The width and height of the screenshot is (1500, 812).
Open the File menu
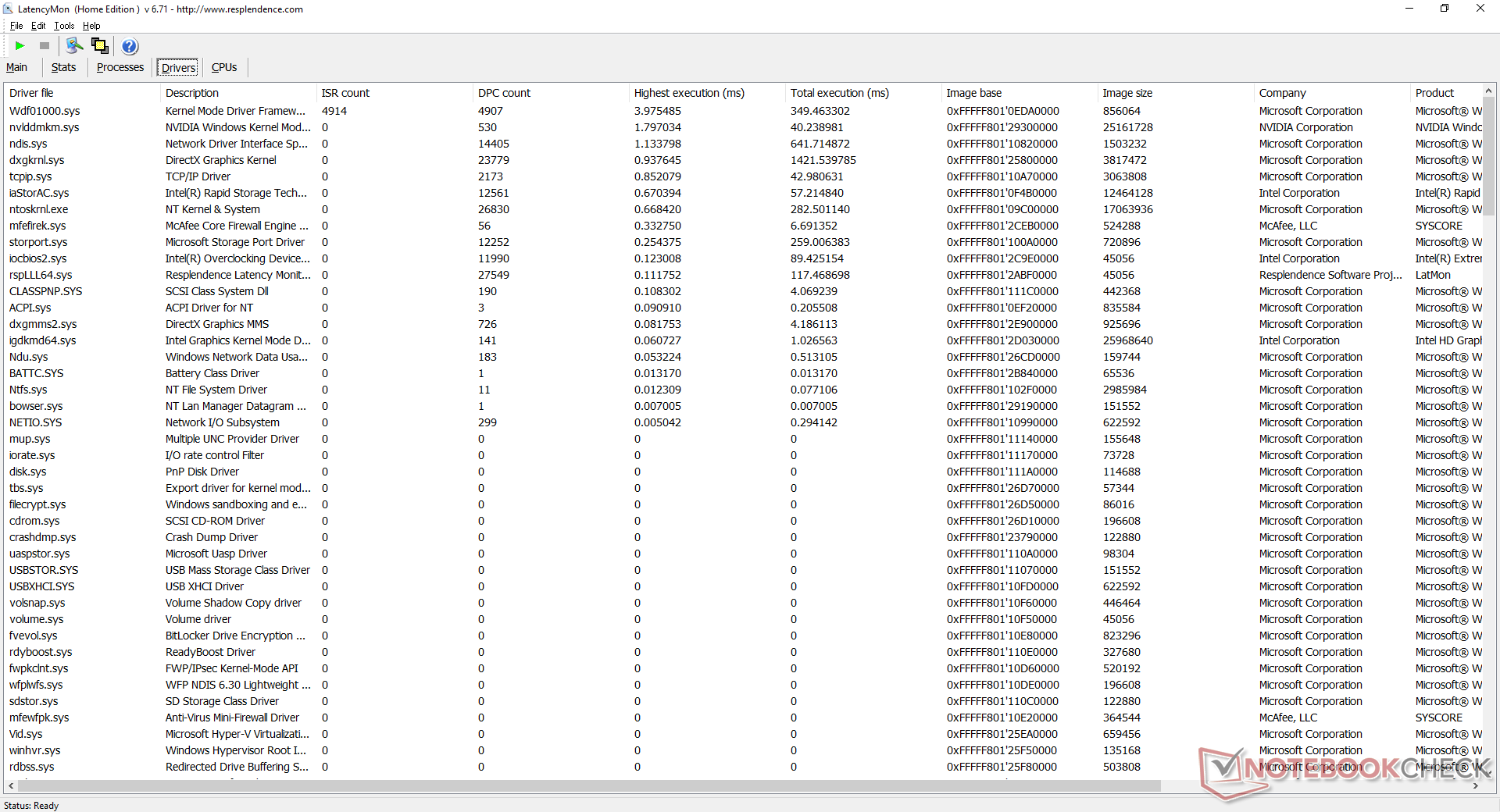pos(16,26)
